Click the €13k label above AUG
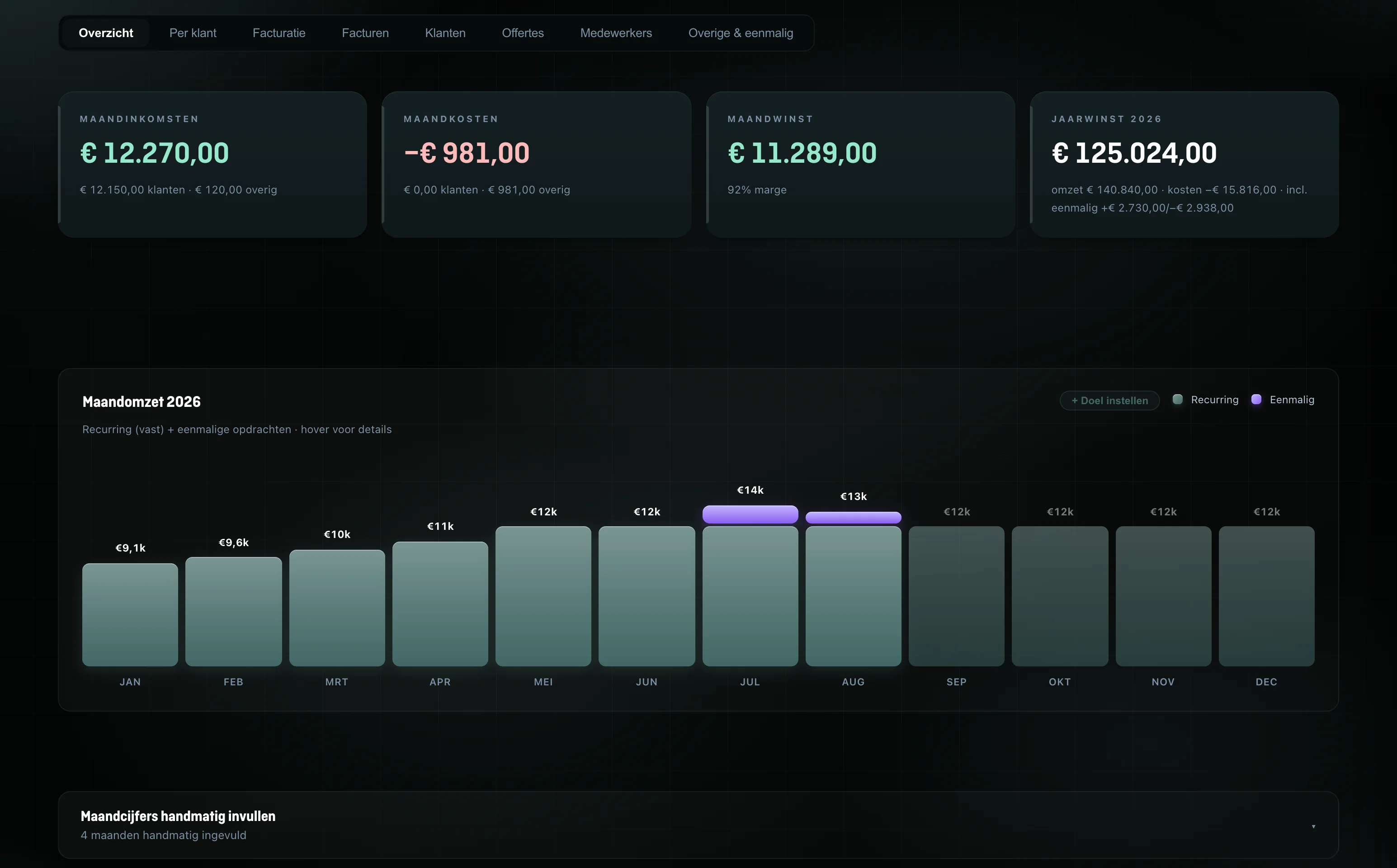This screenshot has height=868, width=1397. 854,496
